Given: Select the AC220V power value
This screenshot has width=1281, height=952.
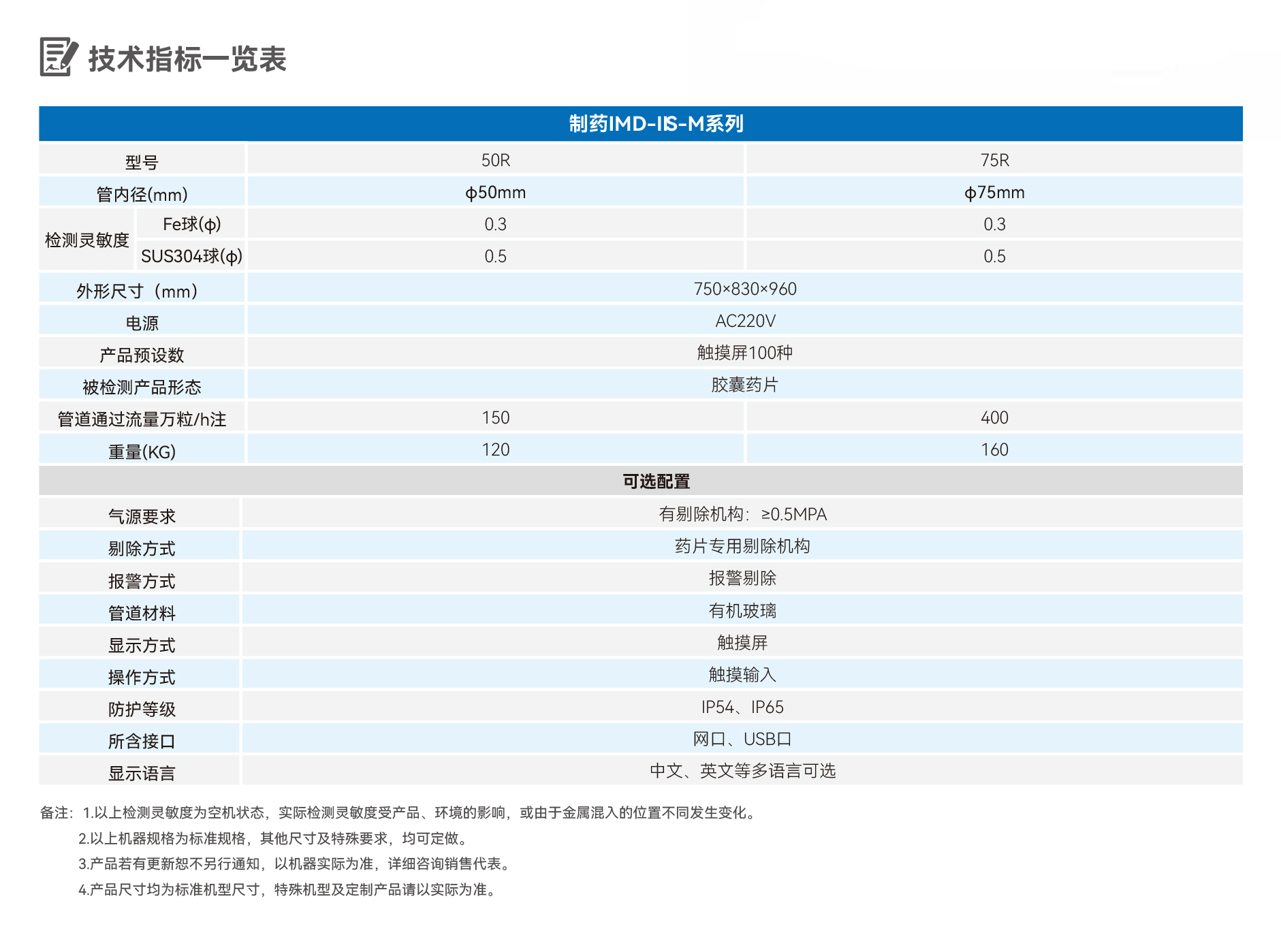Looking at the screenshot, I should click(x=746, y=320).
